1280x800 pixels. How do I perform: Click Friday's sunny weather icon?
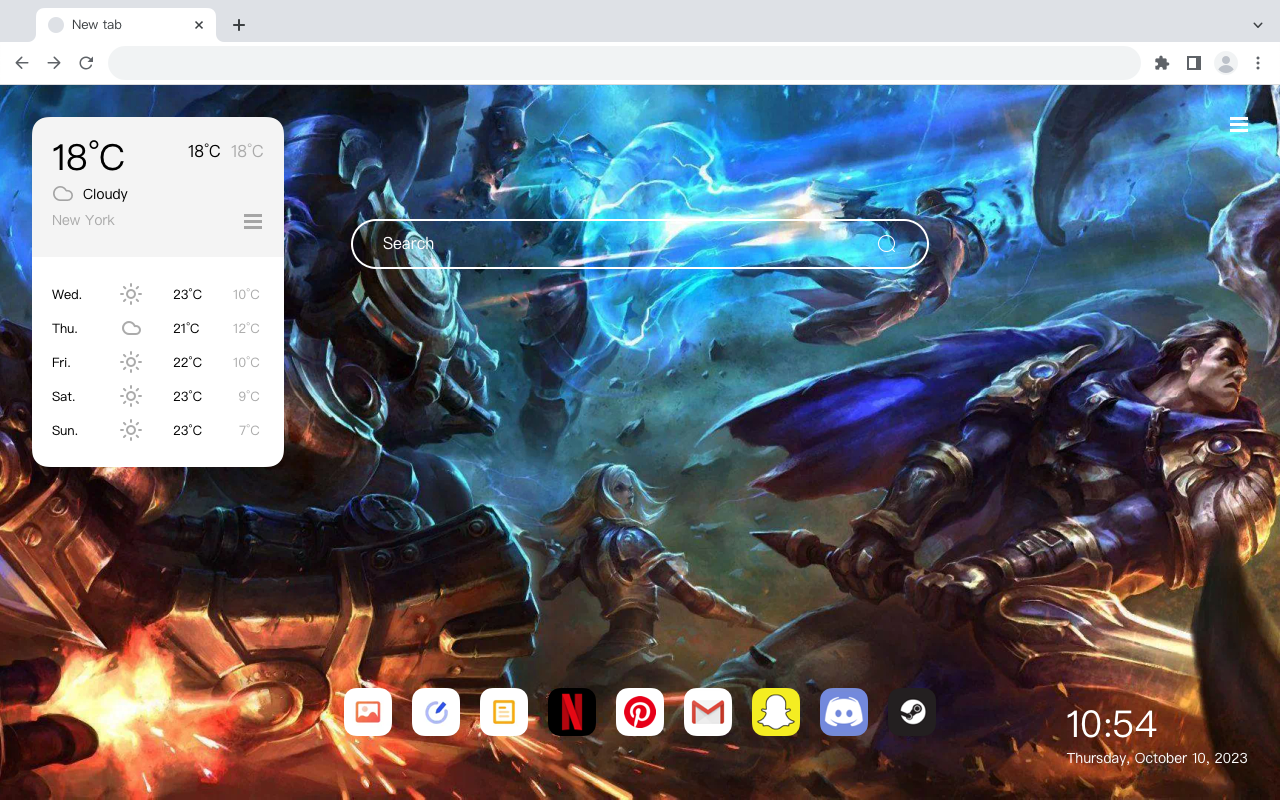[x=131, y=362]
